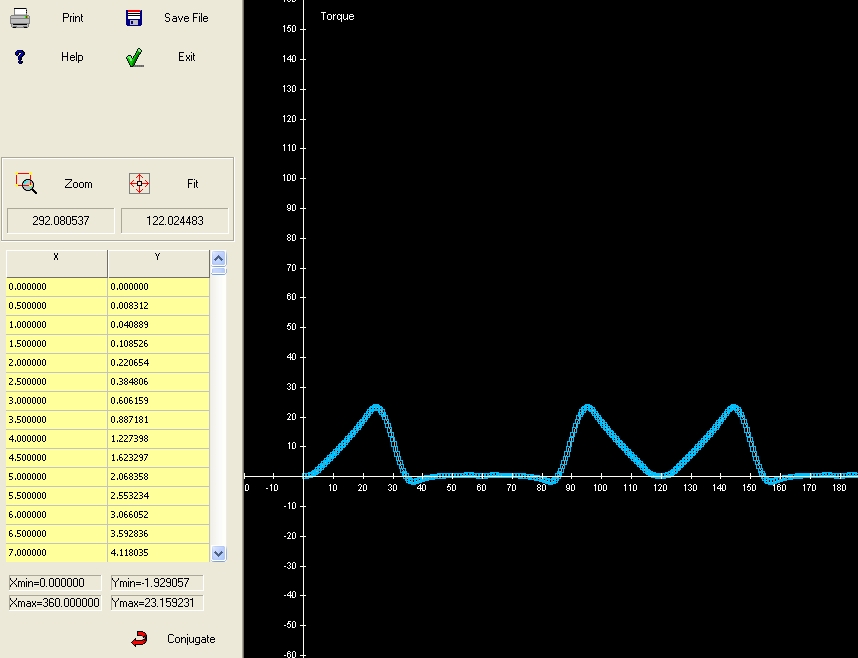Viewport: 858px width, 658px height.
Task: Select Y cell 3.592836
Action: (158, 534)
